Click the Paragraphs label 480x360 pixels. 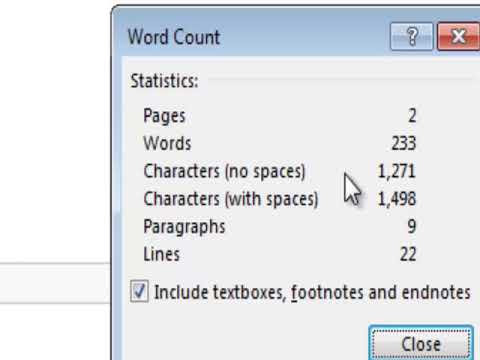[x=184, y=227]
